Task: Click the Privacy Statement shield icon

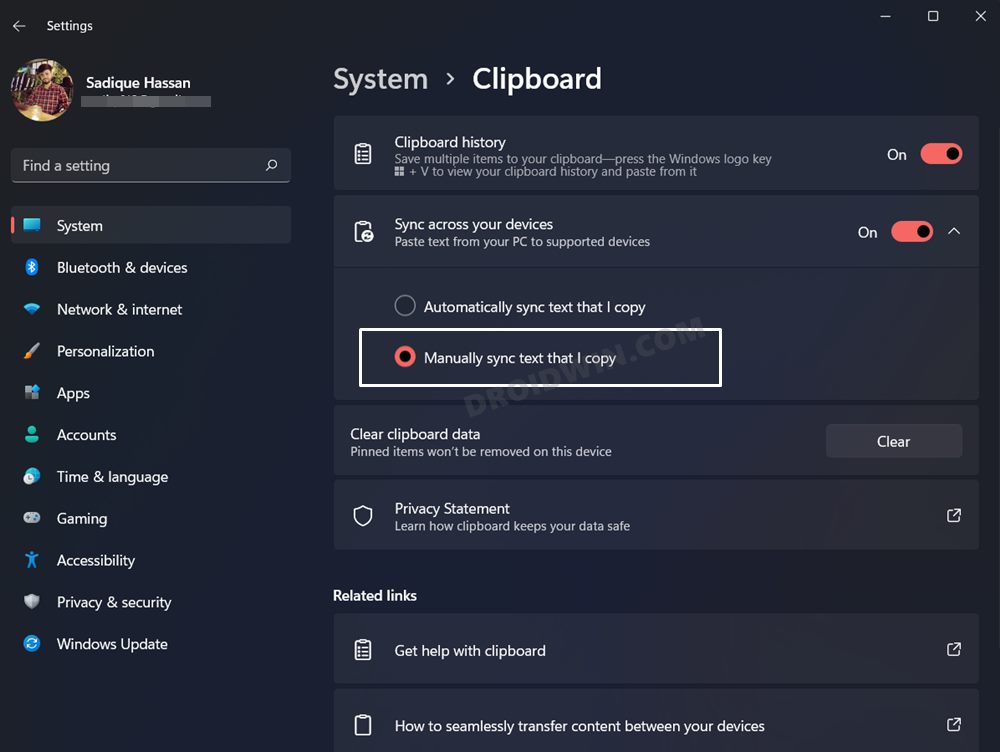Action: [x=362, y=515]
